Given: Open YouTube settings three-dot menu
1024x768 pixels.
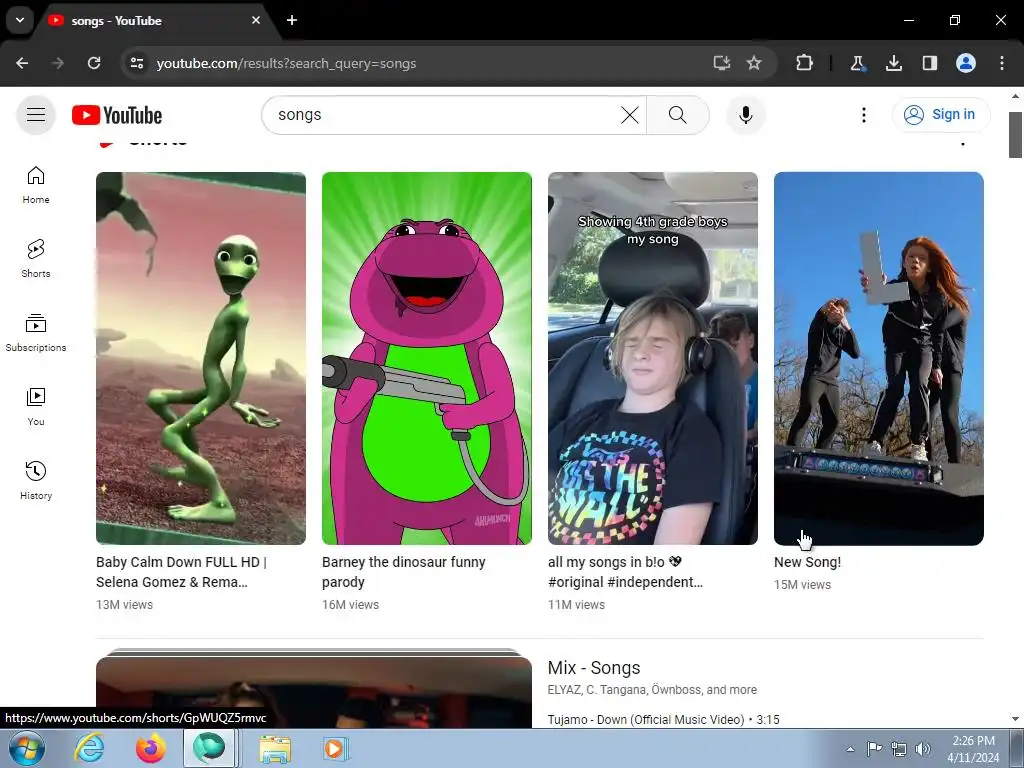Looking at the screenshot, I should [x=863, y=115].
